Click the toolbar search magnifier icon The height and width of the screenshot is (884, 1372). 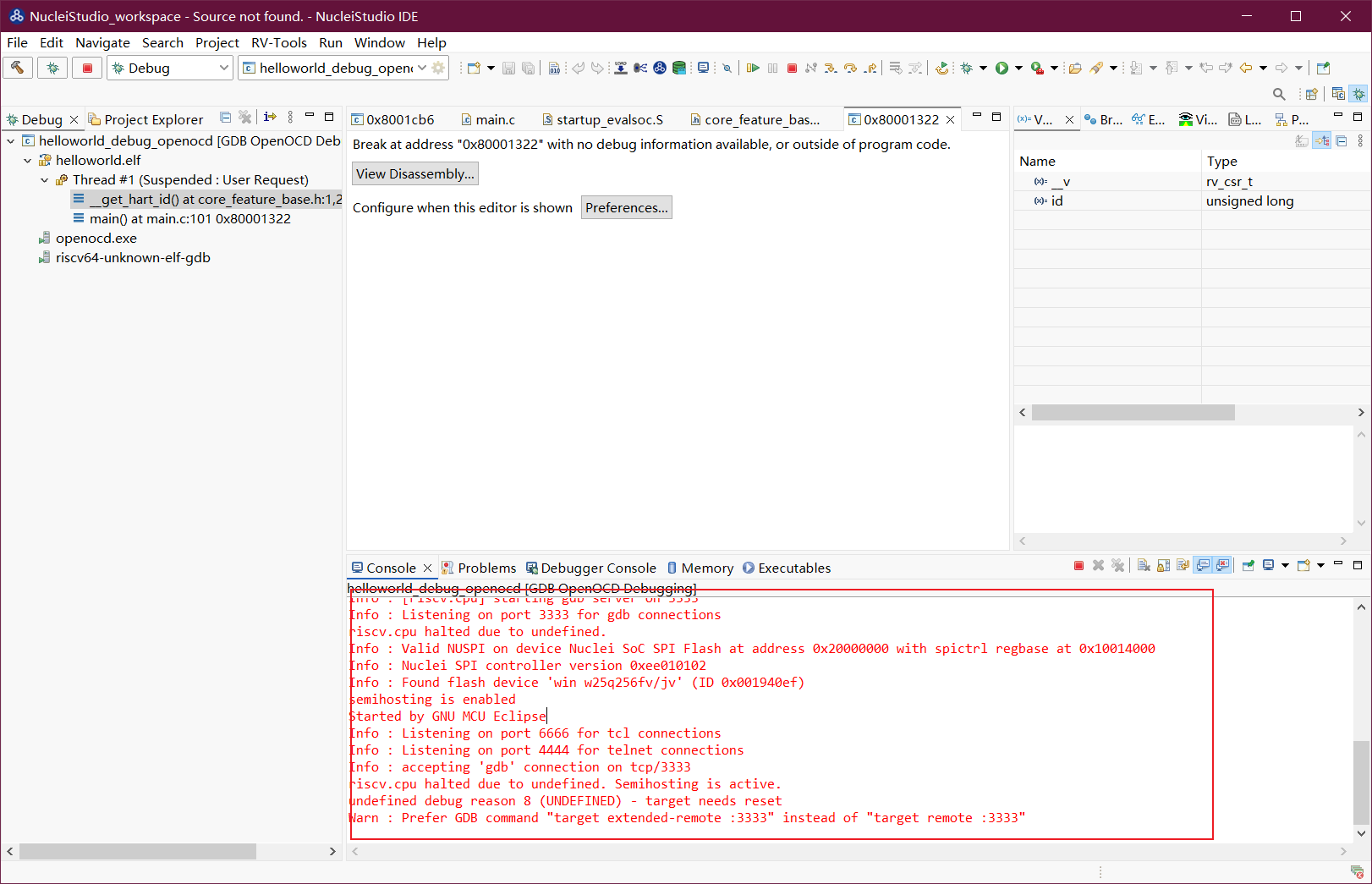tap(1279, 94)
